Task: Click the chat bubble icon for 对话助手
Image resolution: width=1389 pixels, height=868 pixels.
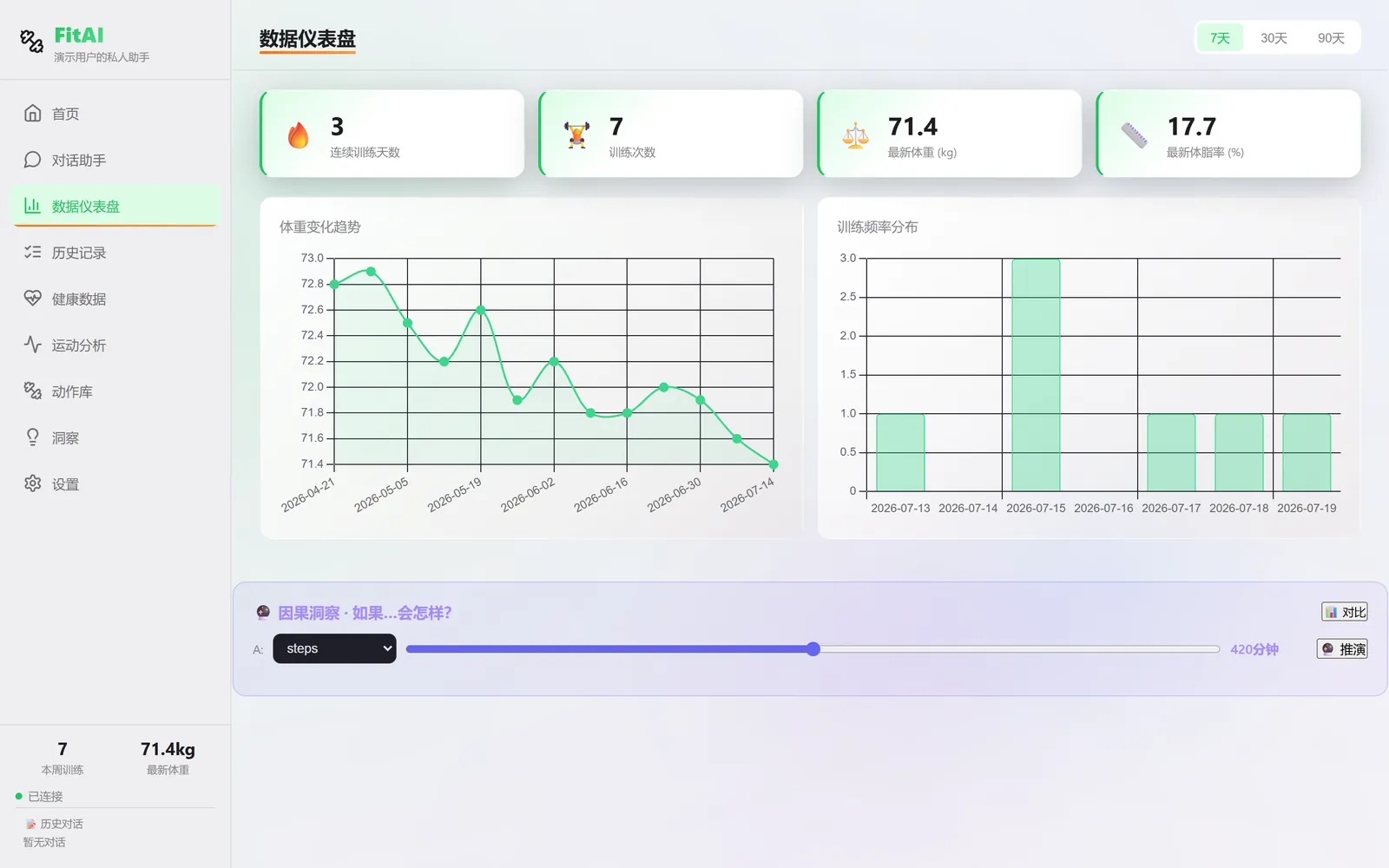Action: [x=33, y=160]
